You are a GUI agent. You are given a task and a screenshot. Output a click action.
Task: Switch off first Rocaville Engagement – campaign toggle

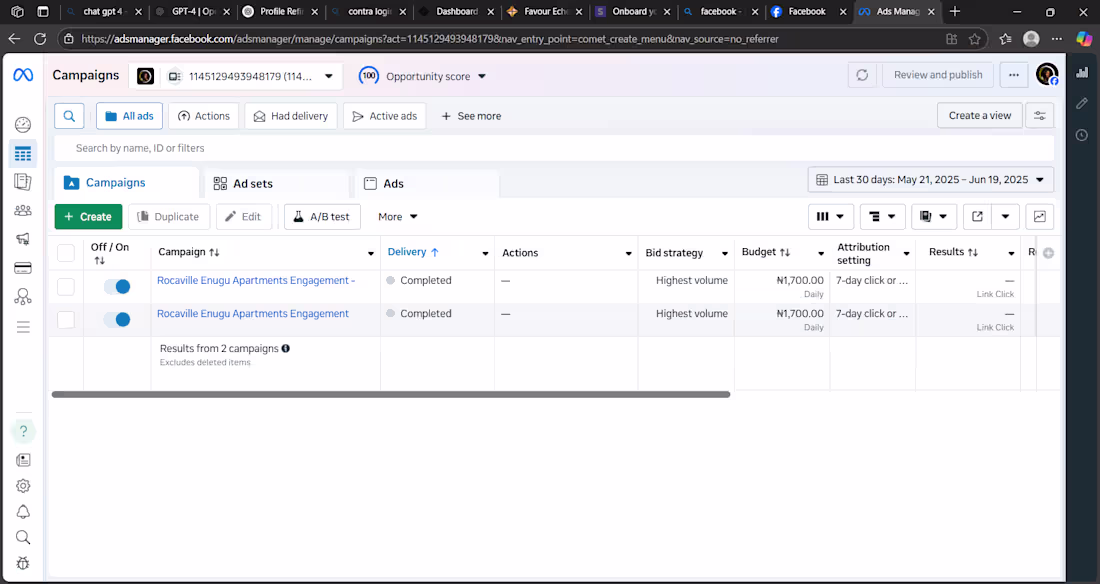tap(117, 286)
